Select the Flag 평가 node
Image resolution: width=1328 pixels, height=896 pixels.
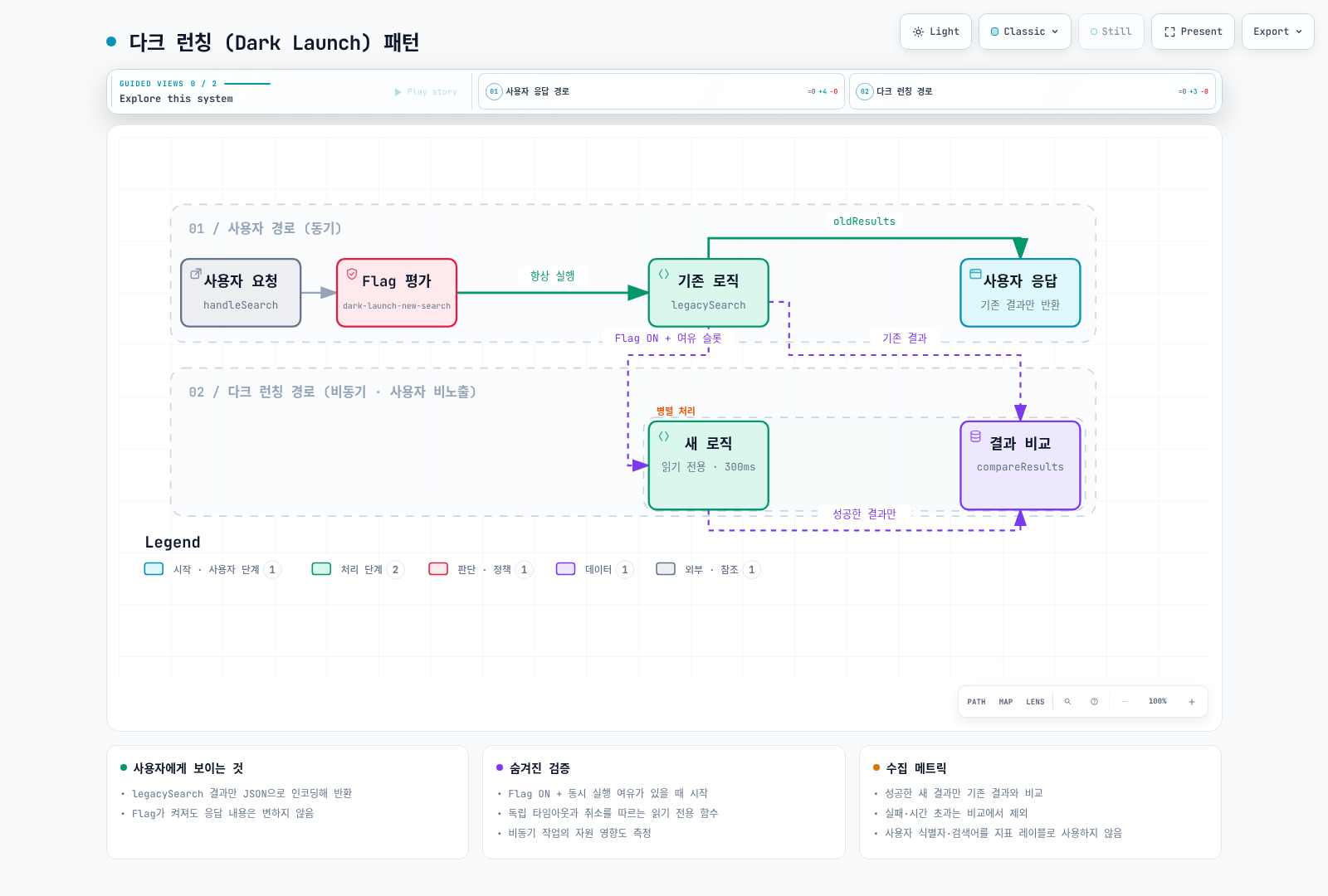point(397,293)
